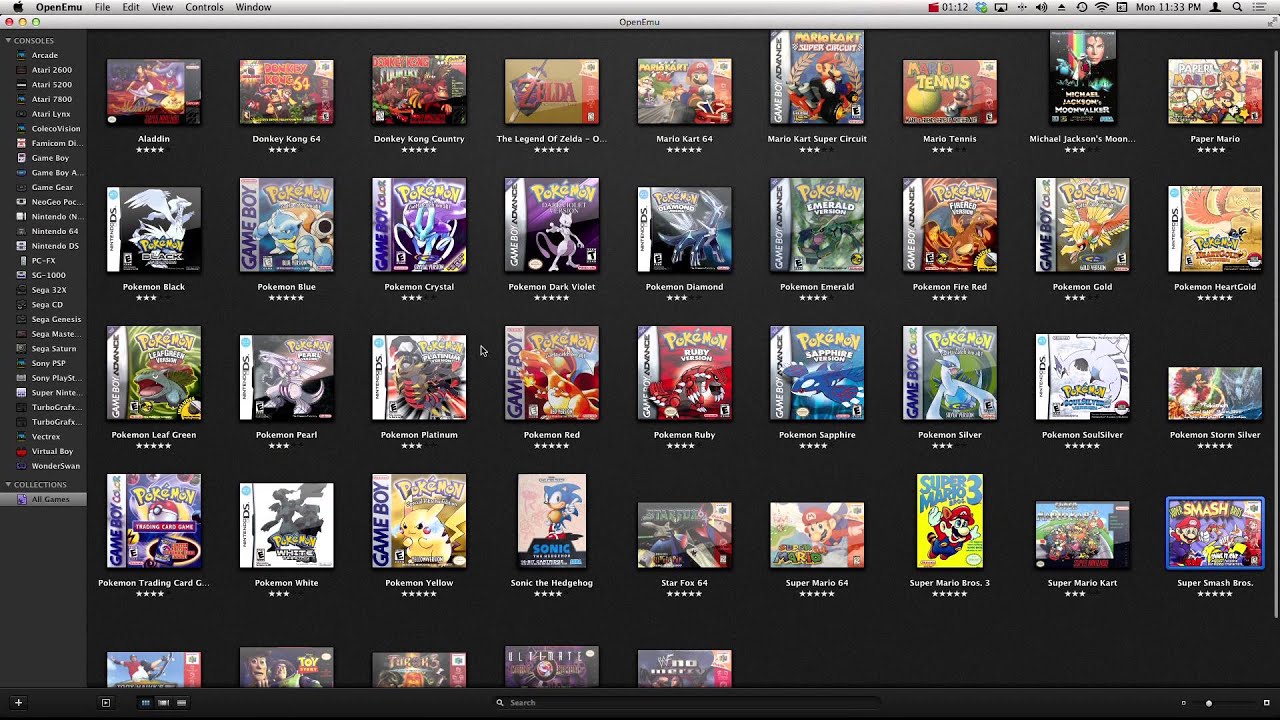Open the Sega CD library

[43, 305]
